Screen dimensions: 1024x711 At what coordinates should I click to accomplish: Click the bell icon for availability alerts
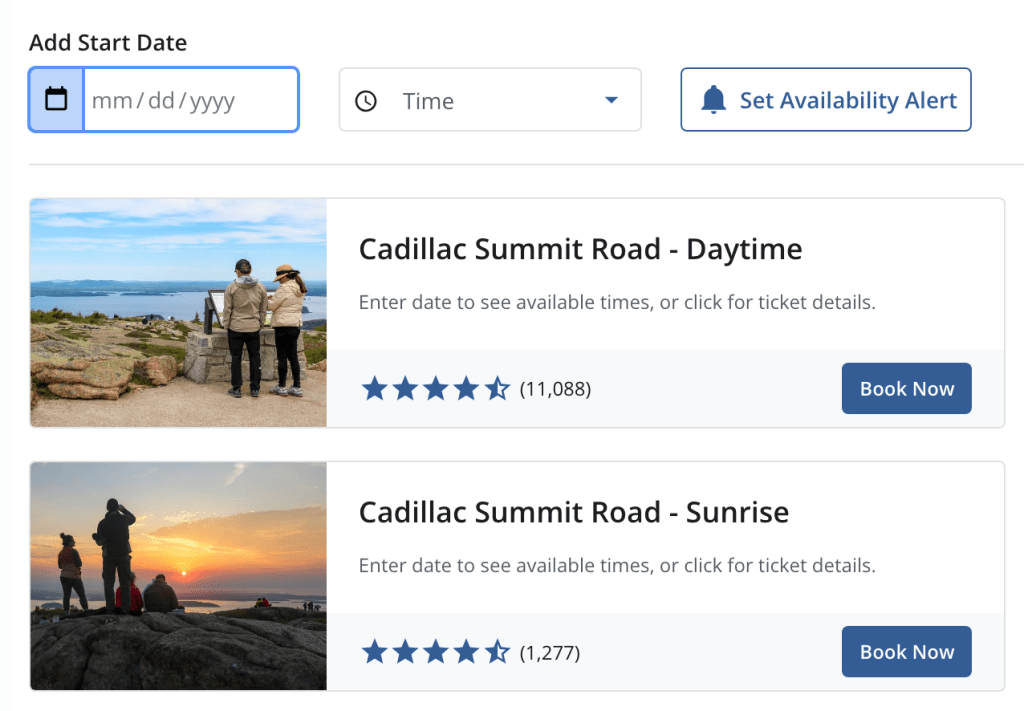coord(713,100)
